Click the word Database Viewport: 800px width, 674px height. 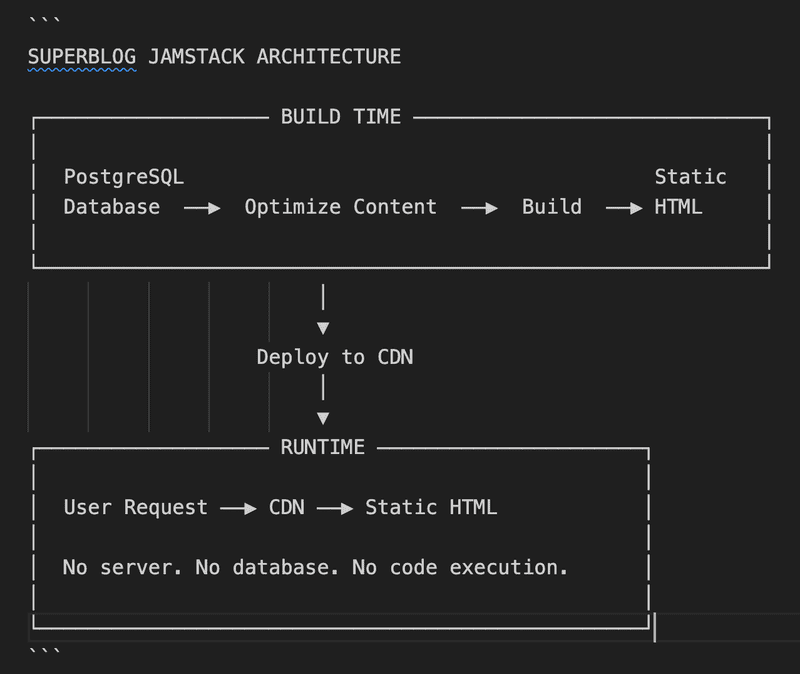tap(112, 207)
